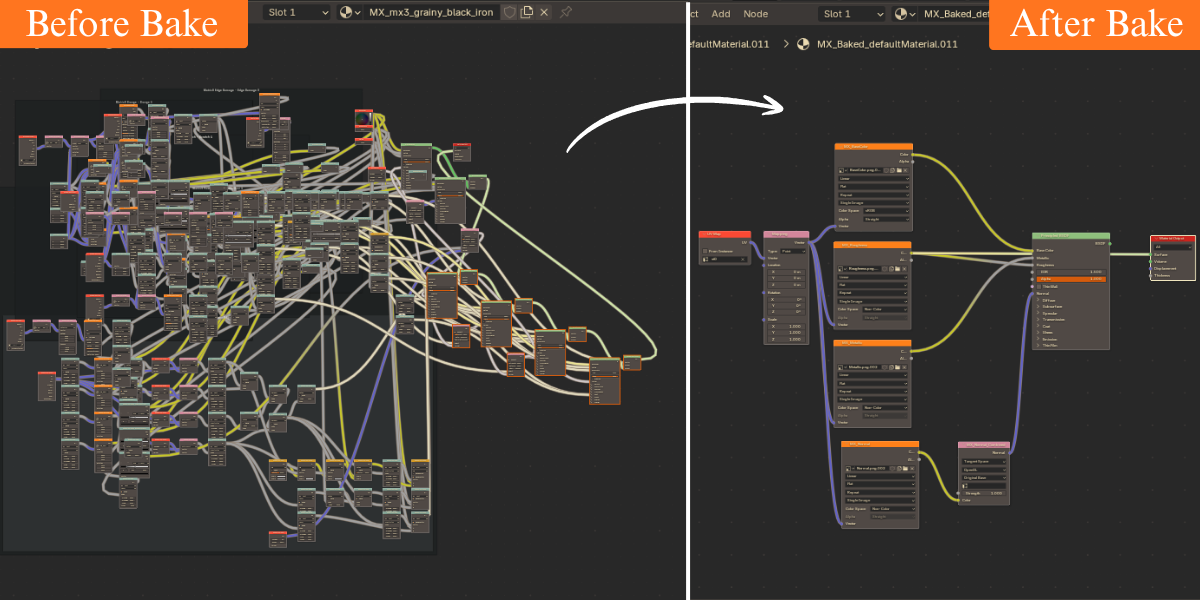Click defaultMaterial.011 breadcrumb item
Screen dimensions: 1200x600
point(729,44)
